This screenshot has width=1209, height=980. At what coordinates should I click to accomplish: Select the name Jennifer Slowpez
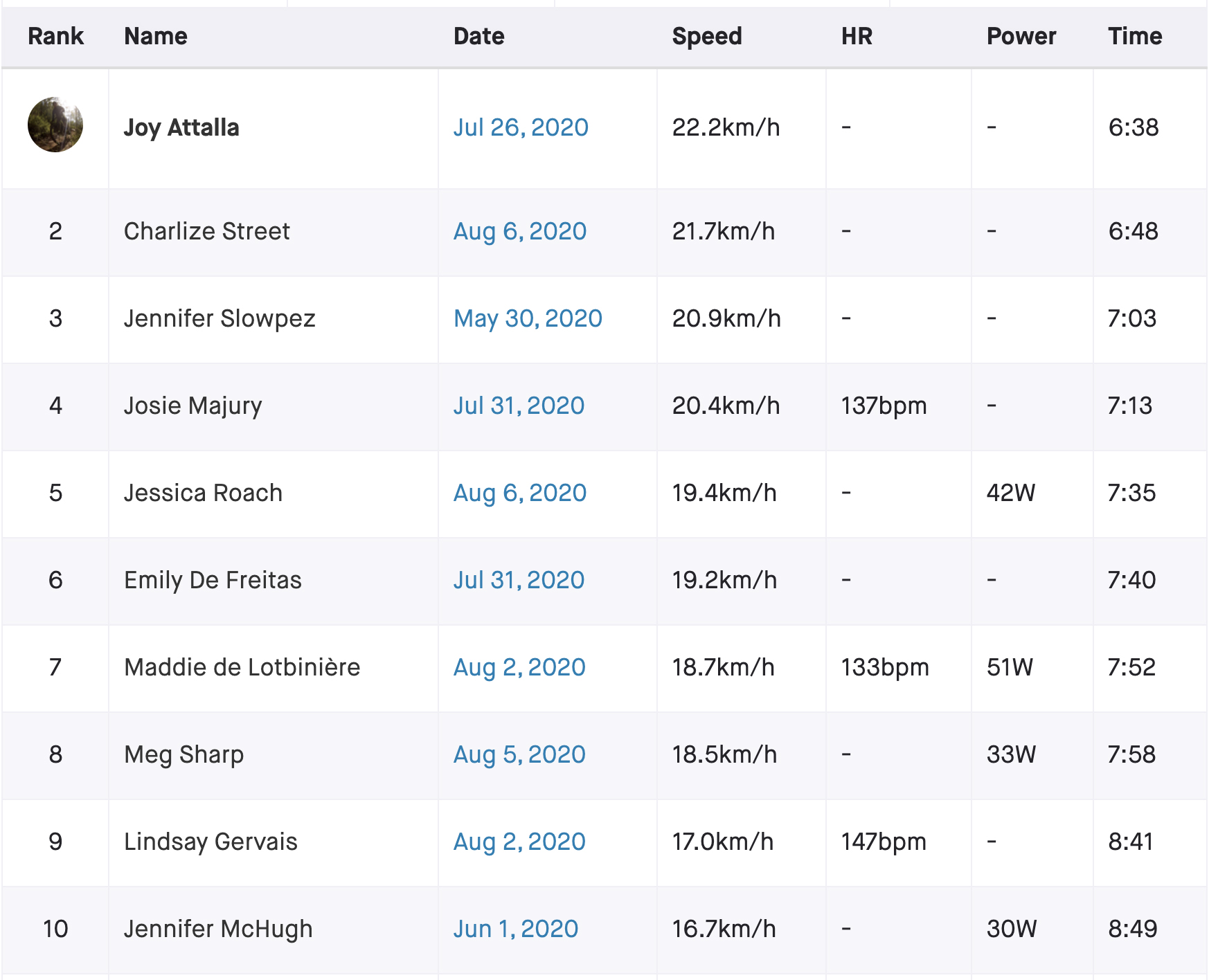pyautogui.click(x=220, y=319)
